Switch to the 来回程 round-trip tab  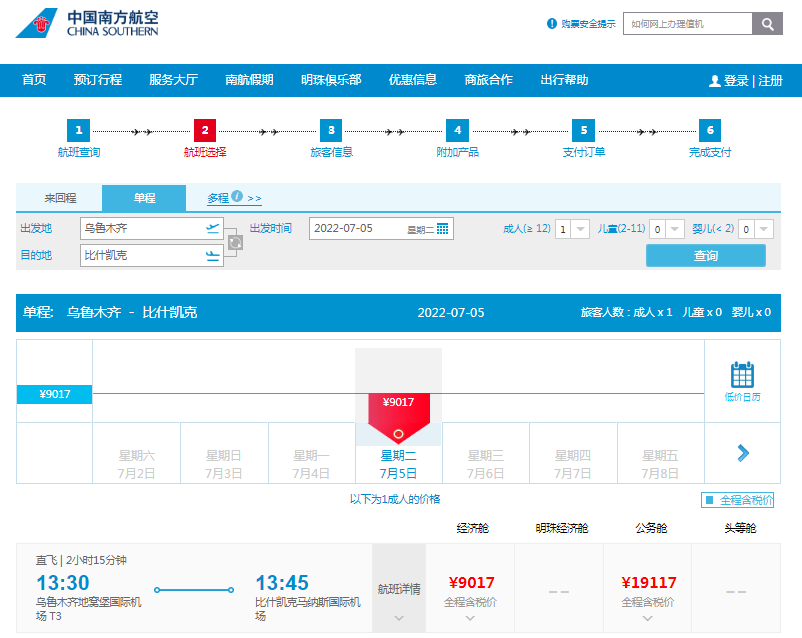60,198
